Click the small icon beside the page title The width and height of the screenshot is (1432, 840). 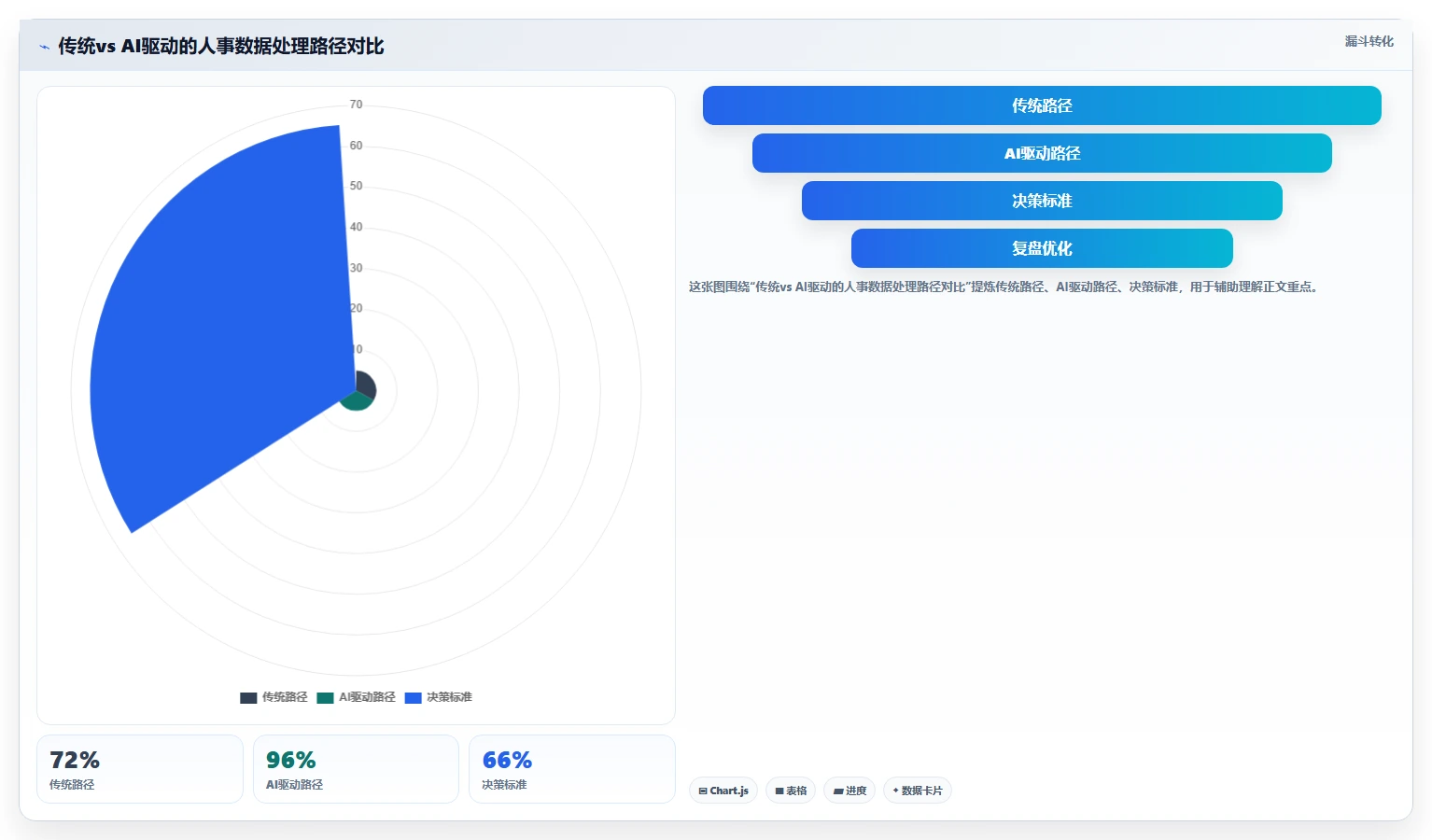point(44,47)
